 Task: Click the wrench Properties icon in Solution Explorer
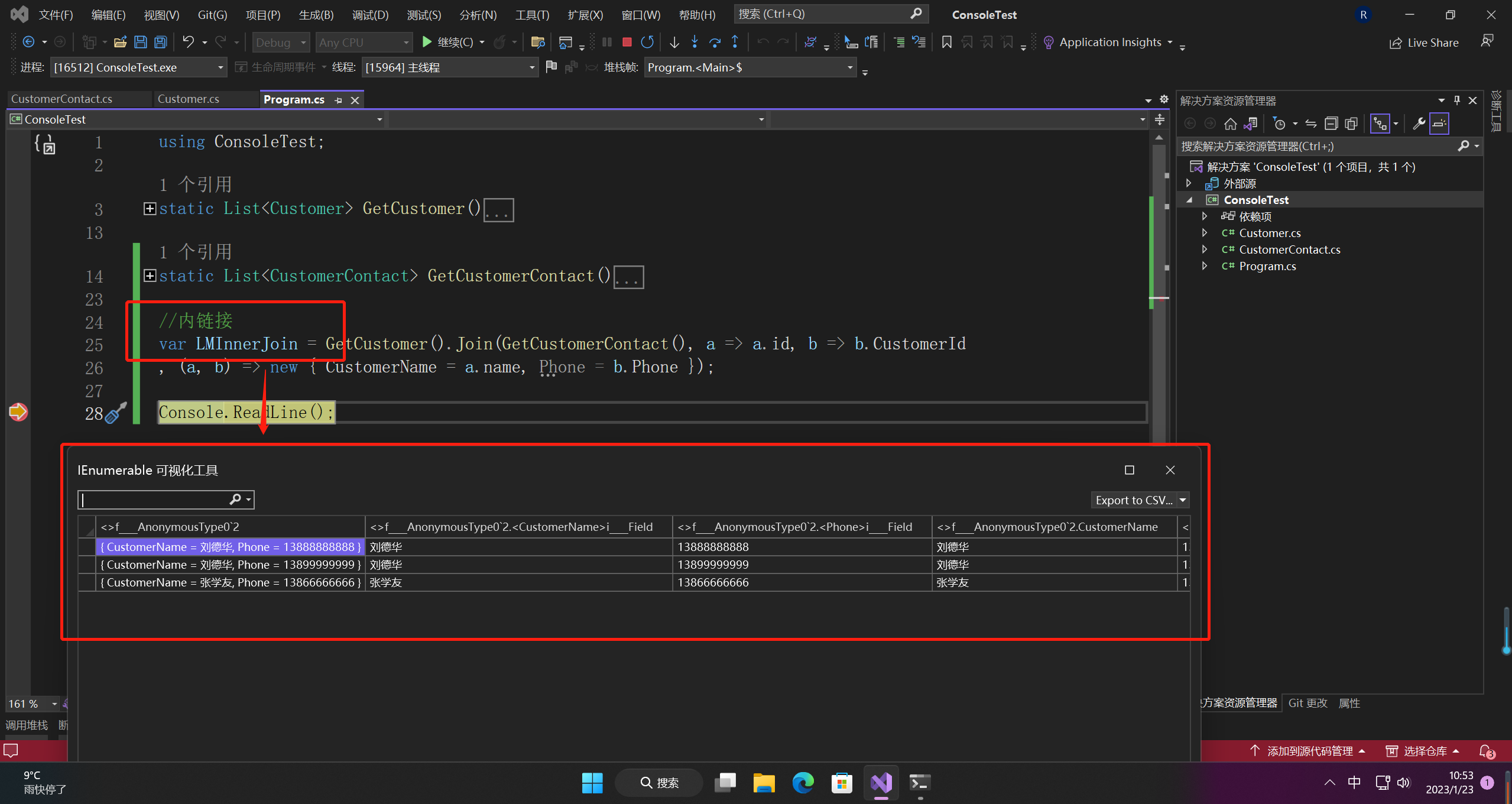pos(1418,124)
